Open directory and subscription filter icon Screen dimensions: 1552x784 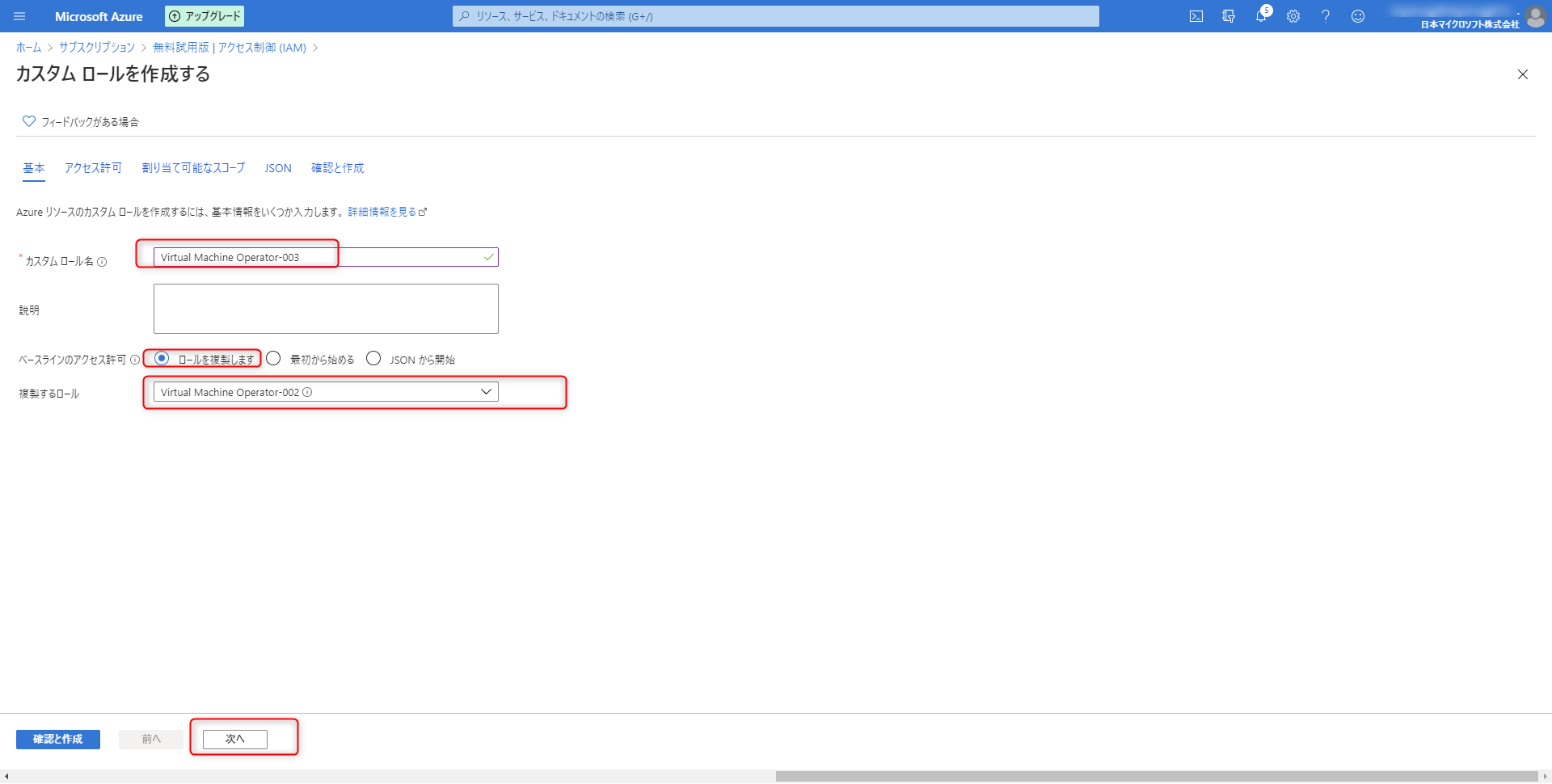[x=1229, y=16]
